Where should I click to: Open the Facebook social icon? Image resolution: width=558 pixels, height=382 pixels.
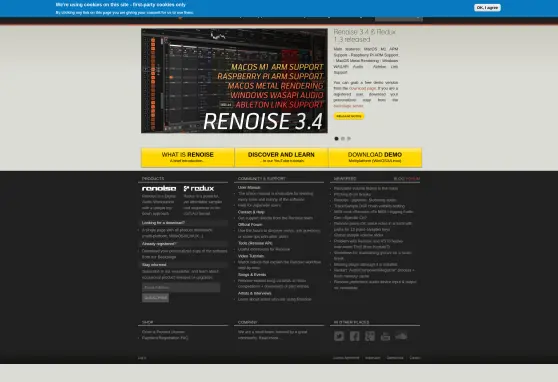pyautogui.click(x=354, y=336)
